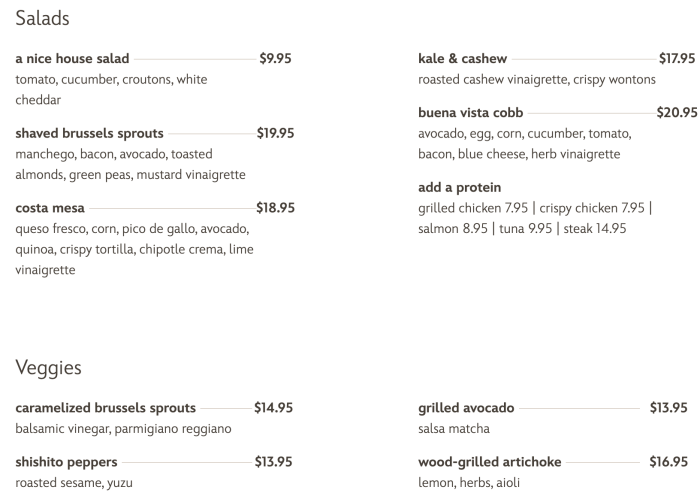Click the $9.95 house salad price
Image resolution: width=700 pixels, height=502 pixels.
pos(275,59)
